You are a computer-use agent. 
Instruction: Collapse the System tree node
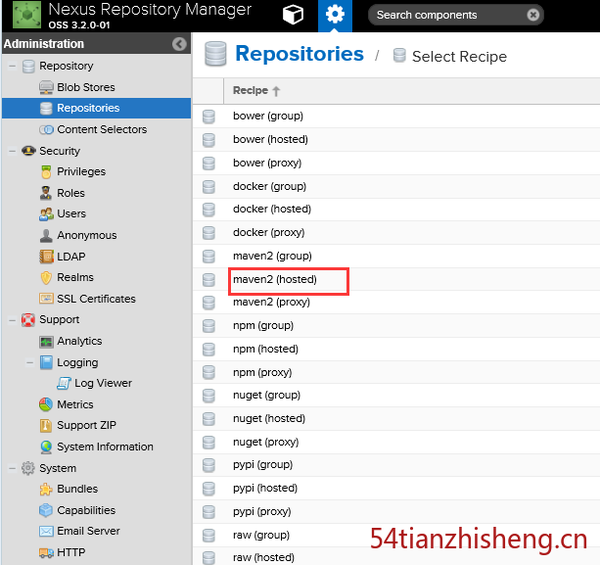12,468
